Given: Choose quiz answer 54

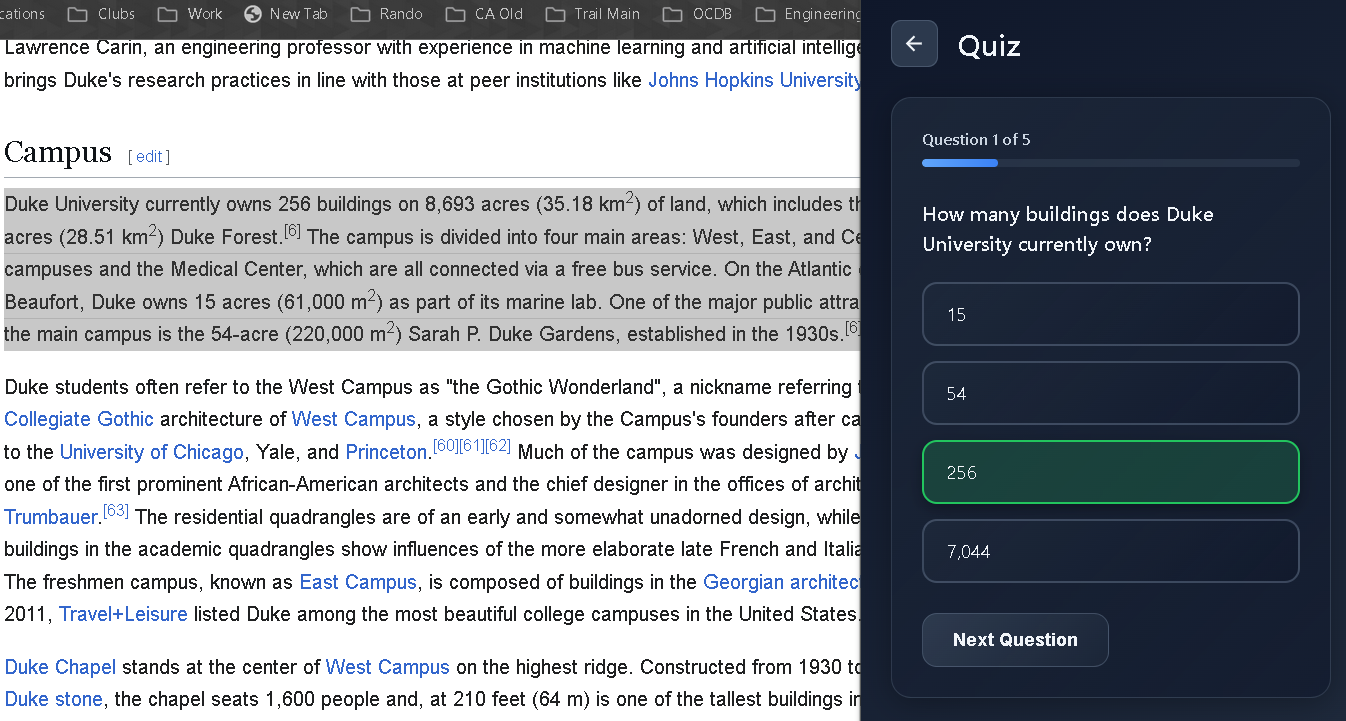Looking at the screenshot, I should click(1110, 393).
